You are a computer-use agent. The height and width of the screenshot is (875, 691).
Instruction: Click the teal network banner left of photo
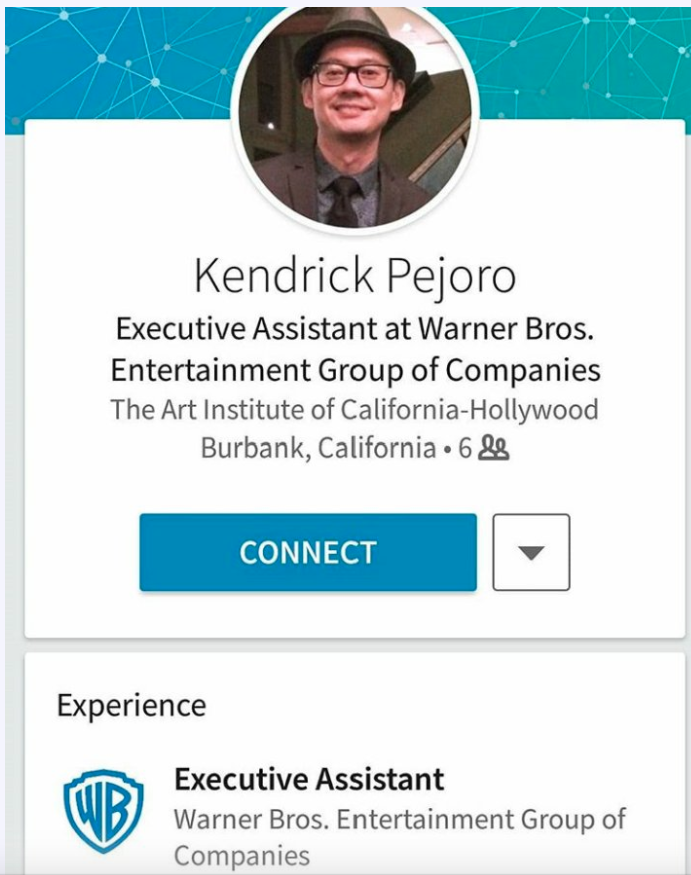pos(117,61)
